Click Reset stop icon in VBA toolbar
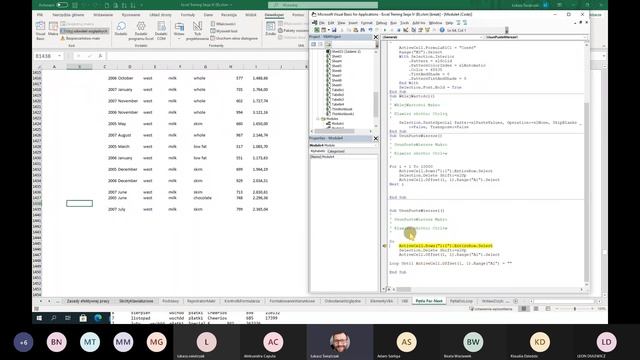640x360 pixels. (399, 30)
